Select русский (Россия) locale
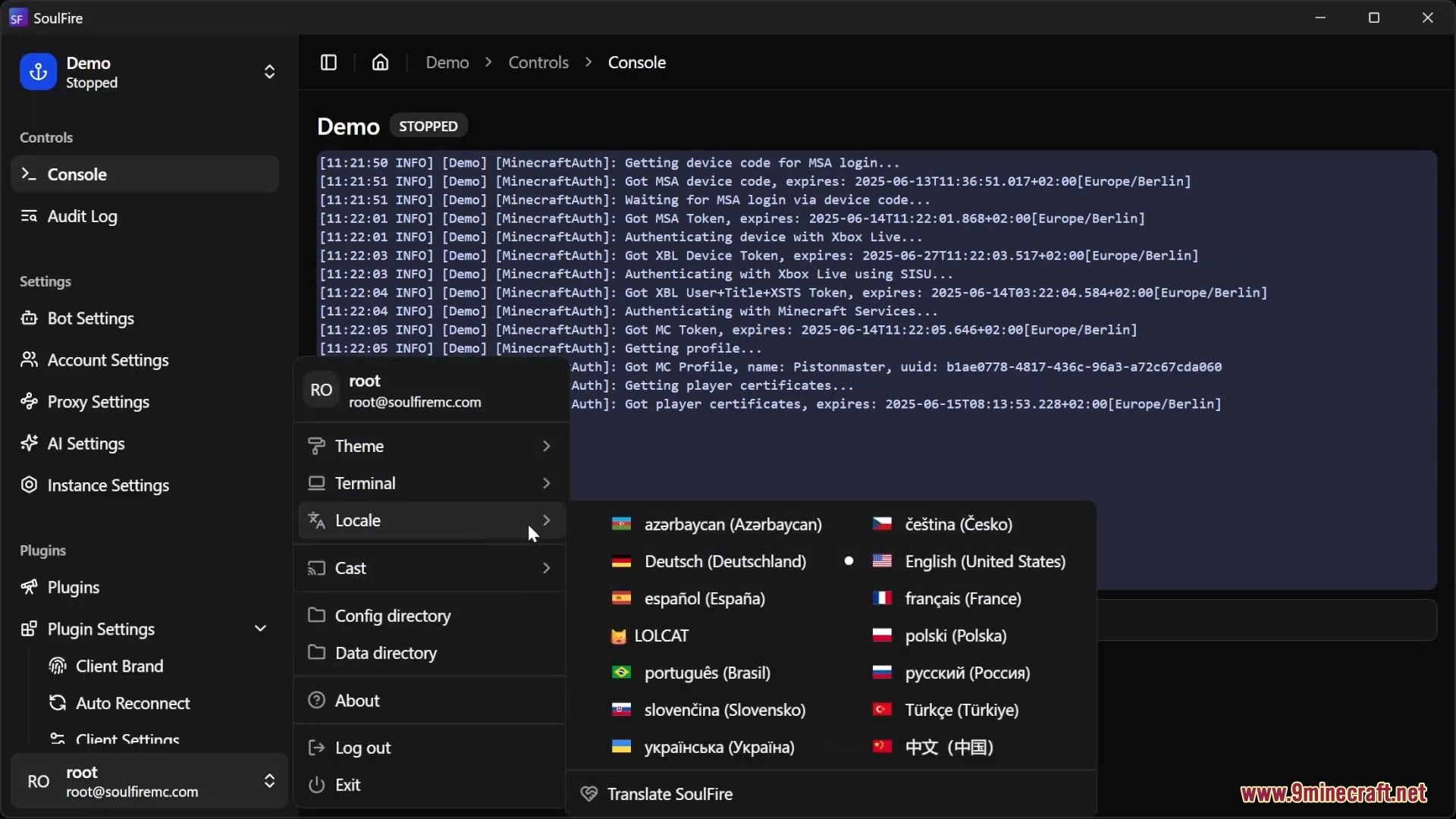Viewport: 1456px width, 819px height. coord(962,673)
